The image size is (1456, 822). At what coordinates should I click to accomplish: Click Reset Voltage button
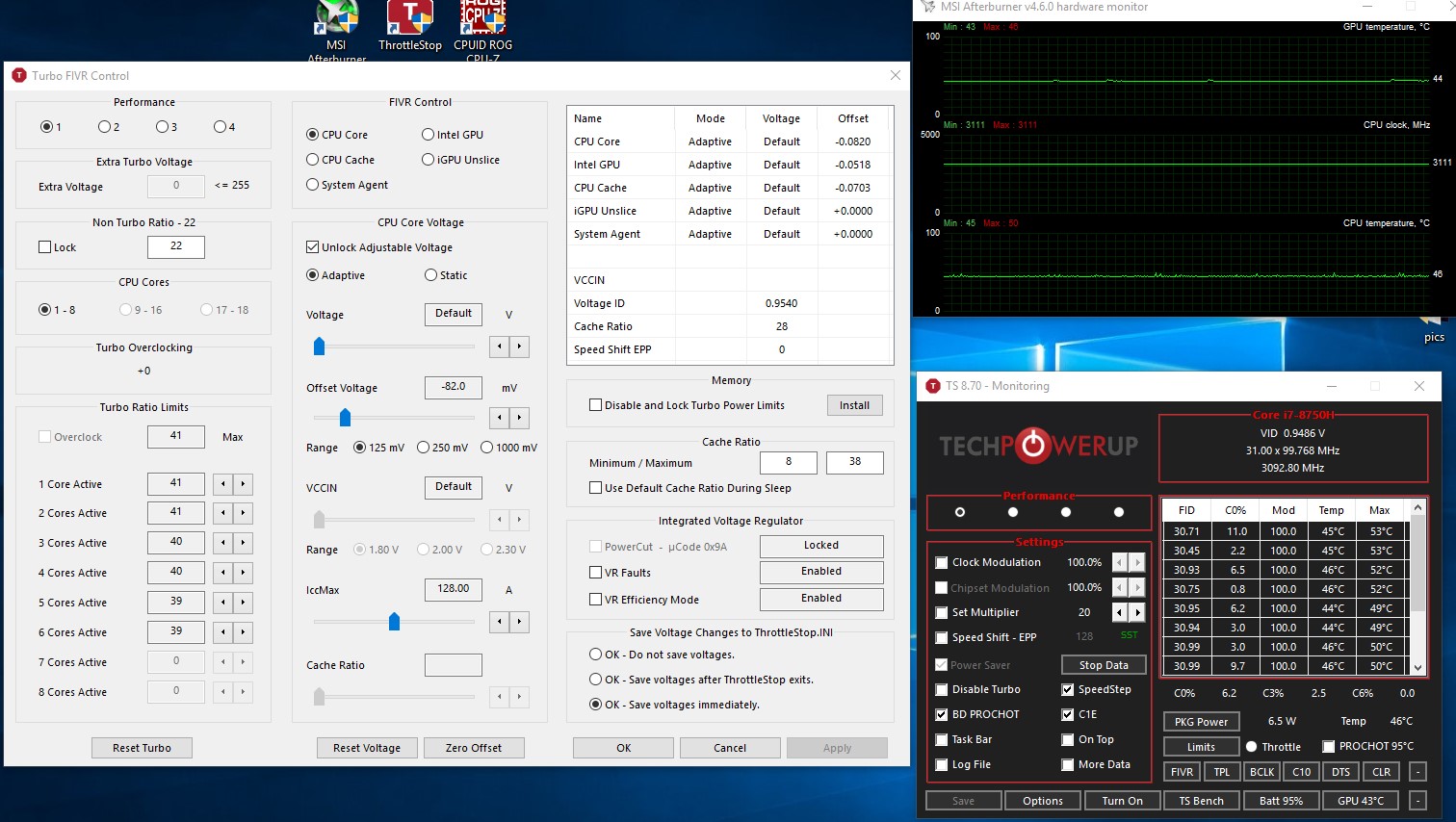[367, 748]
